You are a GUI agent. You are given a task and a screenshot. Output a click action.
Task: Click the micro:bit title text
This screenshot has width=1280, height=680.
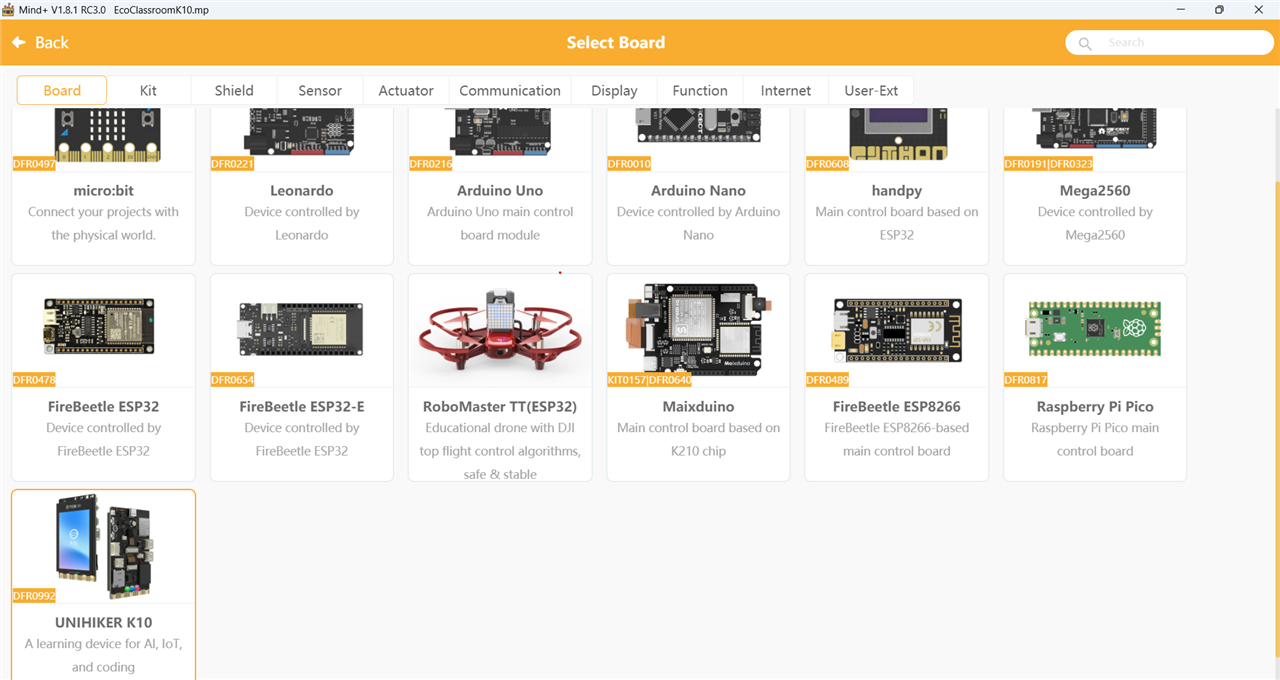pos(103,190)
